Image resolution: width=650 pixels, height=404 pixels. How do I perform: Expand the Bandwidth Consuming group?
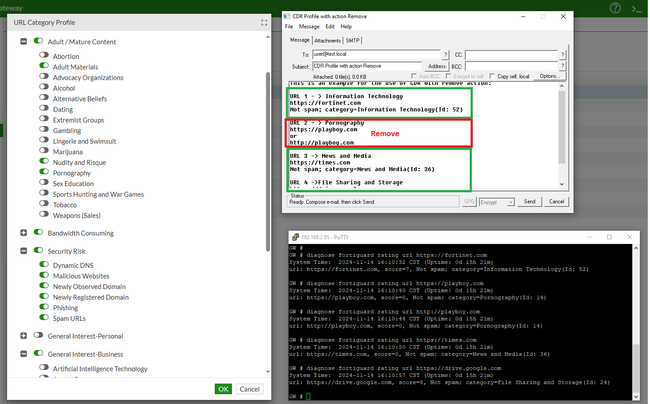coord(24,232)
